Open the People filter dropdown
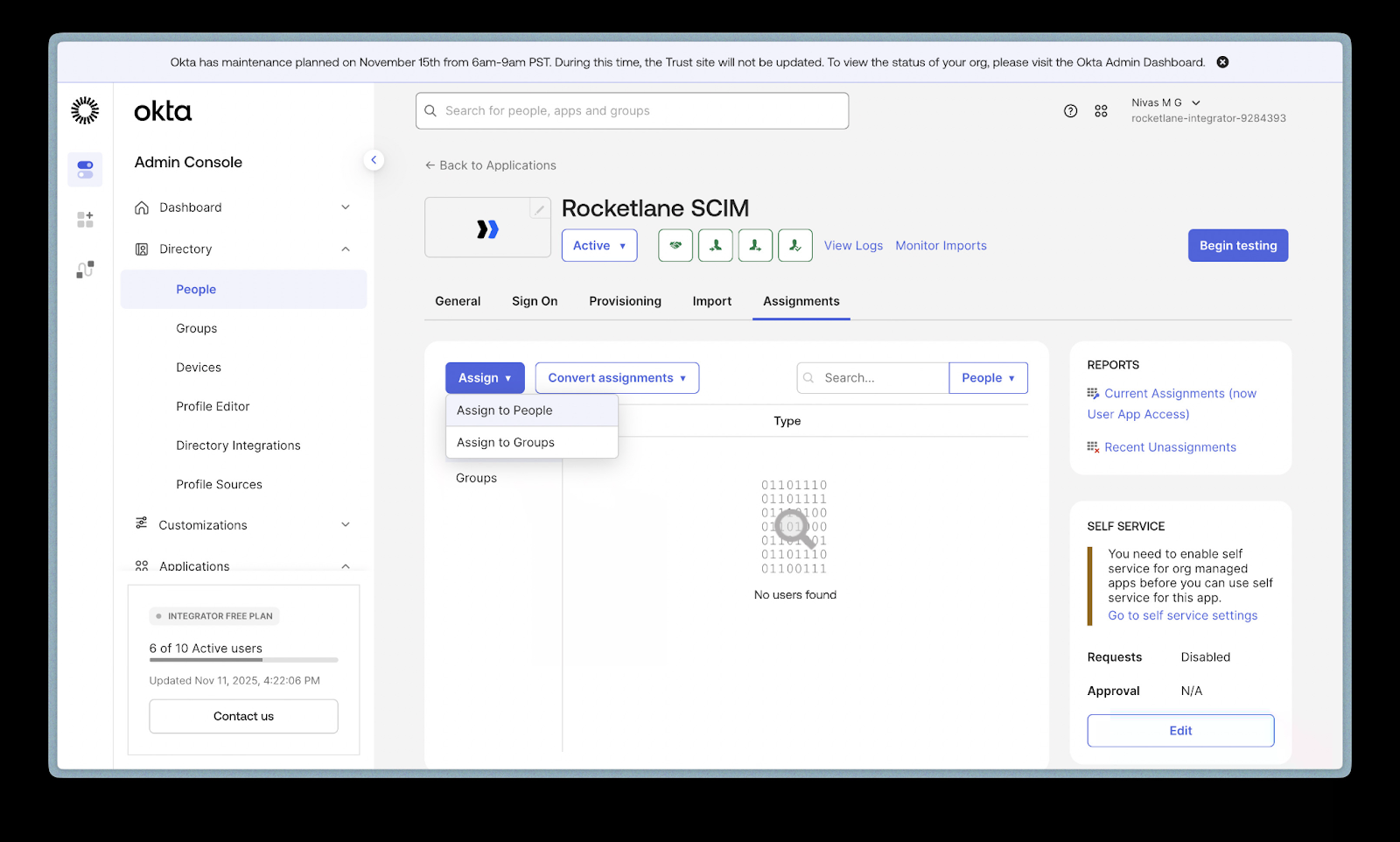 (x=988, y=378)
